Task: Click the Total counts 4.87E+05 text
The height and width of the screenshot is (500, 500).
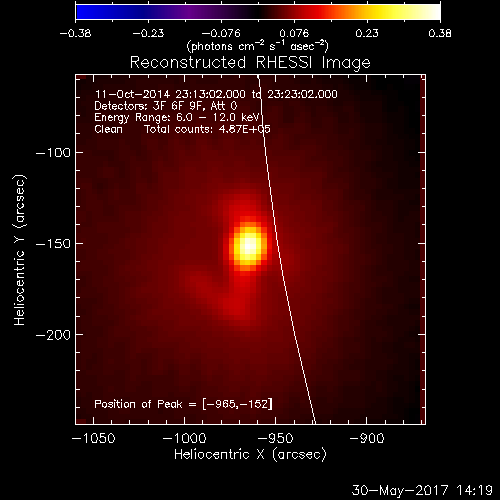Action: (207, 129)
